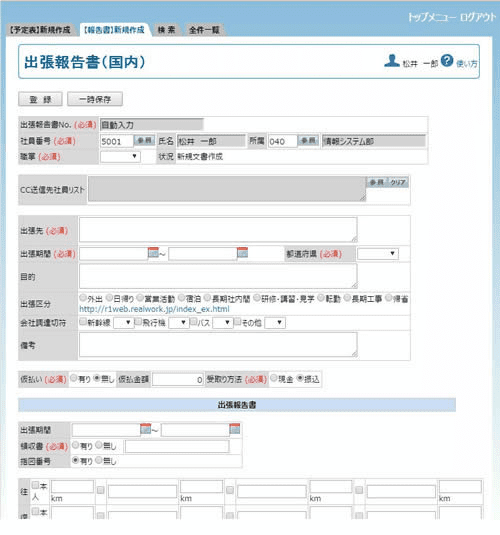This screenshot has height=535, width=500.
Task: Go to トップメニュー
Action: (x=431, y=17)
